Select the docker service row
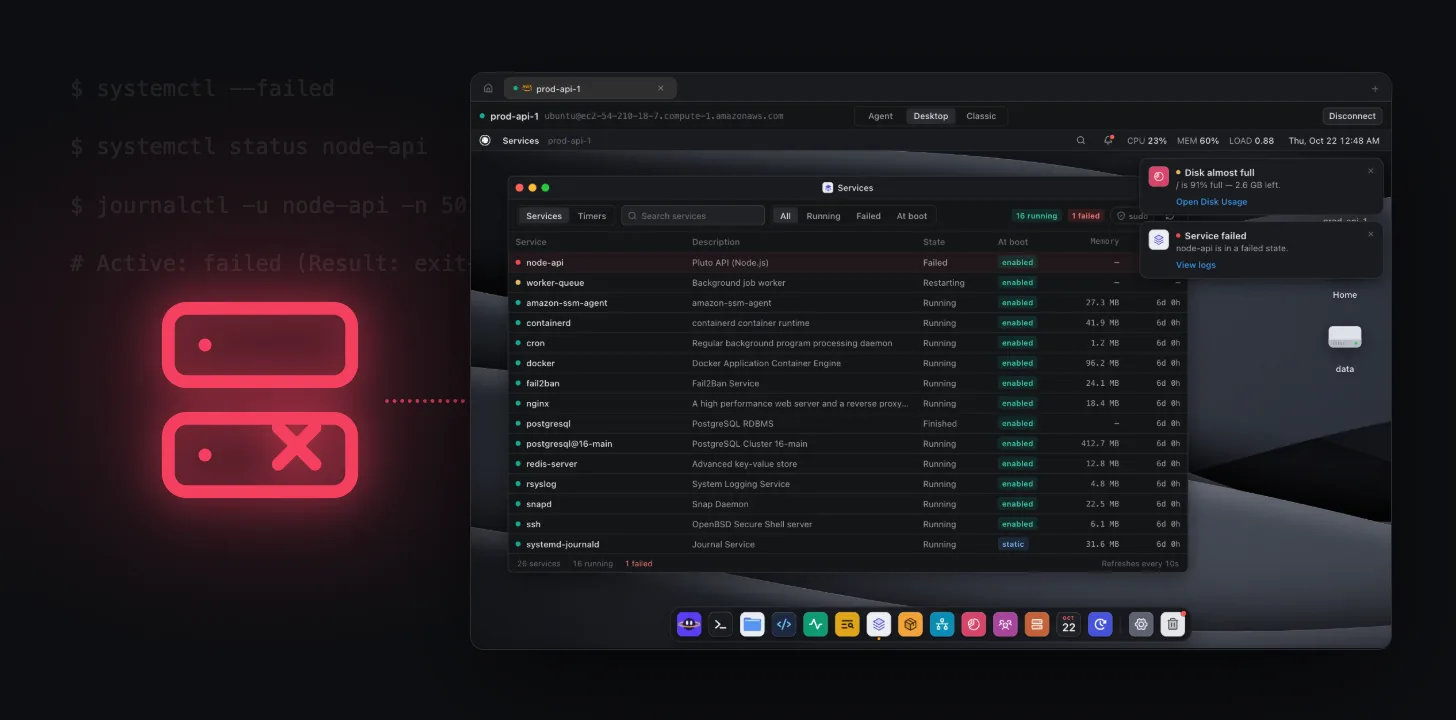Image resolution: width=1456 pixels, height=720 pixels. click(x=847, y=363)
